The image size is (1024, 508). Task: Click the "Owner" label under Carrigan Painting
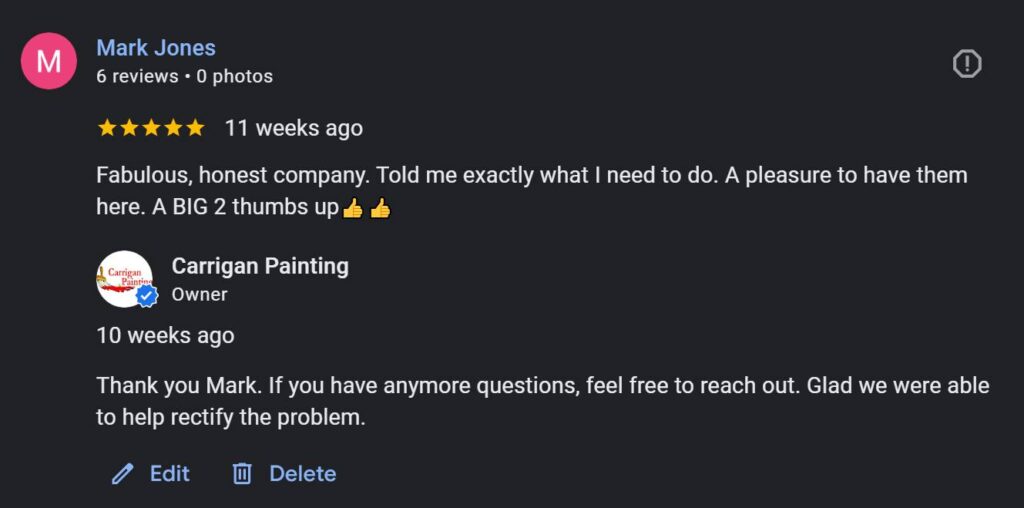(x=199, y=295)
